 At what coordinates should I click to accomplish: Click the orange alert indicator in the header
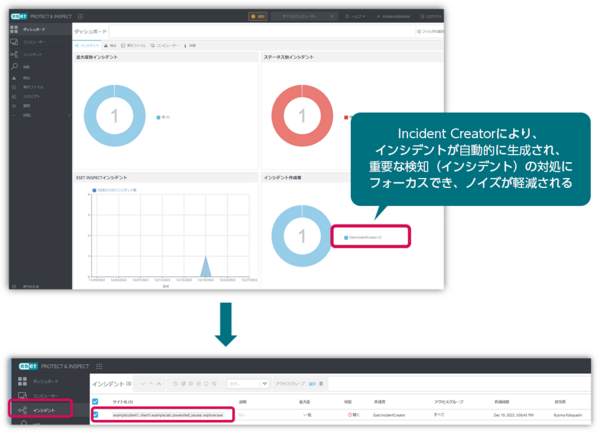(256, 16)
